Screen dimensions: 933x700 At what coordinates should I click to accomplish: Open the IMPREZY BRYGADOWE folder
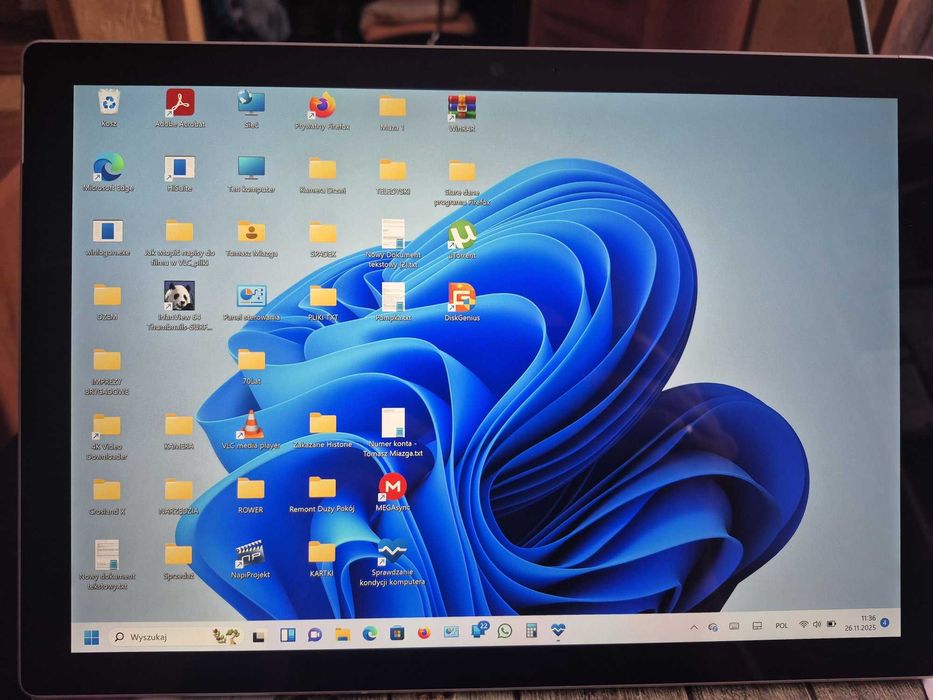click(107, 373)
